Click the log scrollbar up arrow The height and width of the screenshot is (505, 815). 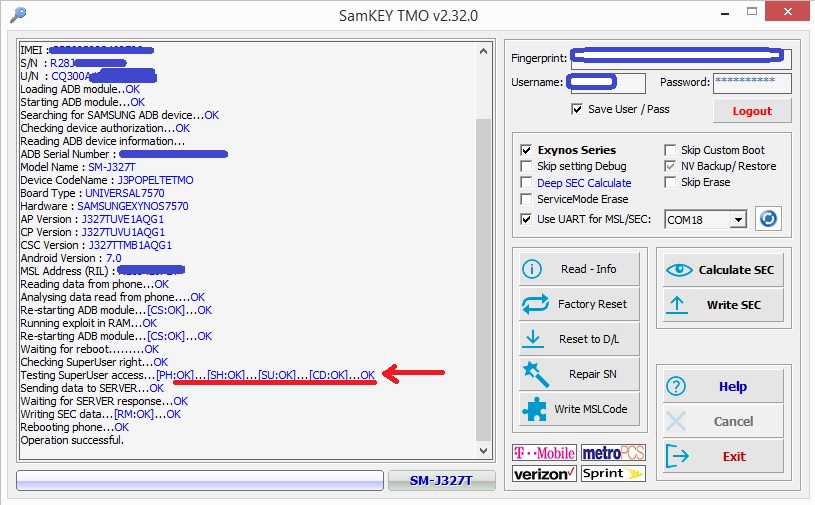pyautogui.click(x=483, y=51)
